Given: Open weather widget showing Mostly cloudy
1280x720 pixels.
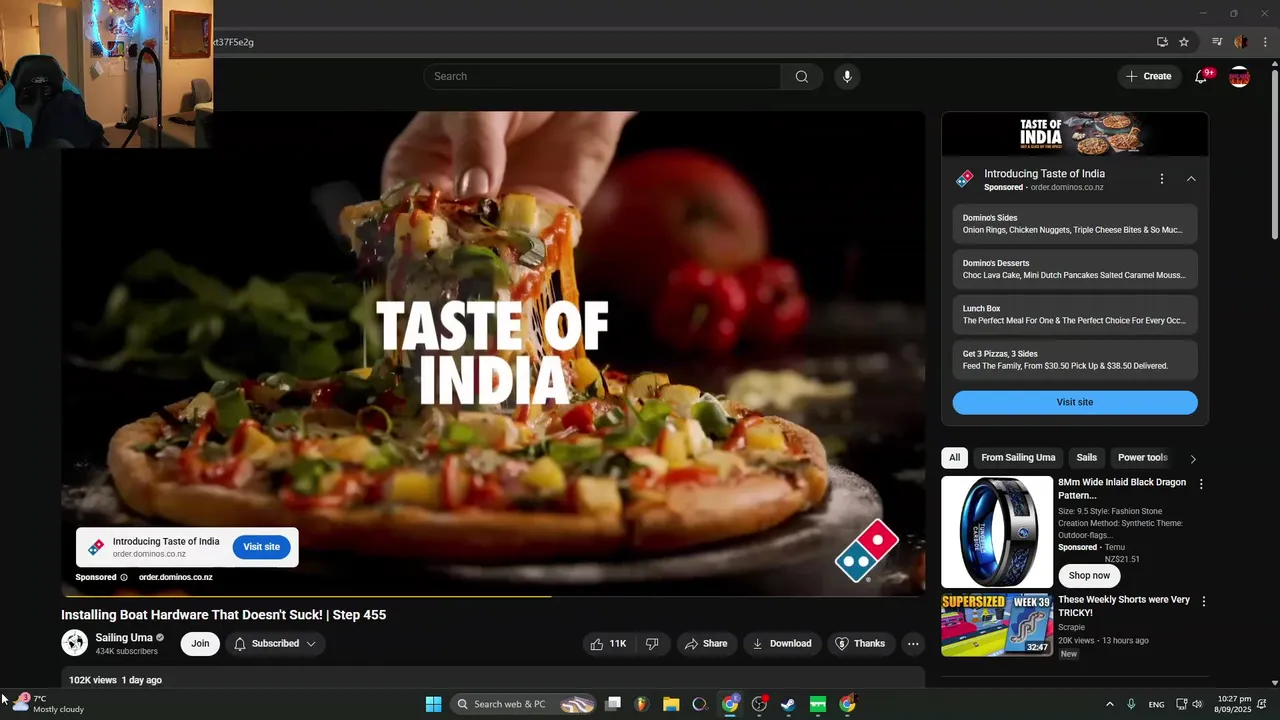Looking at the screenshot, I should pyautogui.click(x=48, y=704).
